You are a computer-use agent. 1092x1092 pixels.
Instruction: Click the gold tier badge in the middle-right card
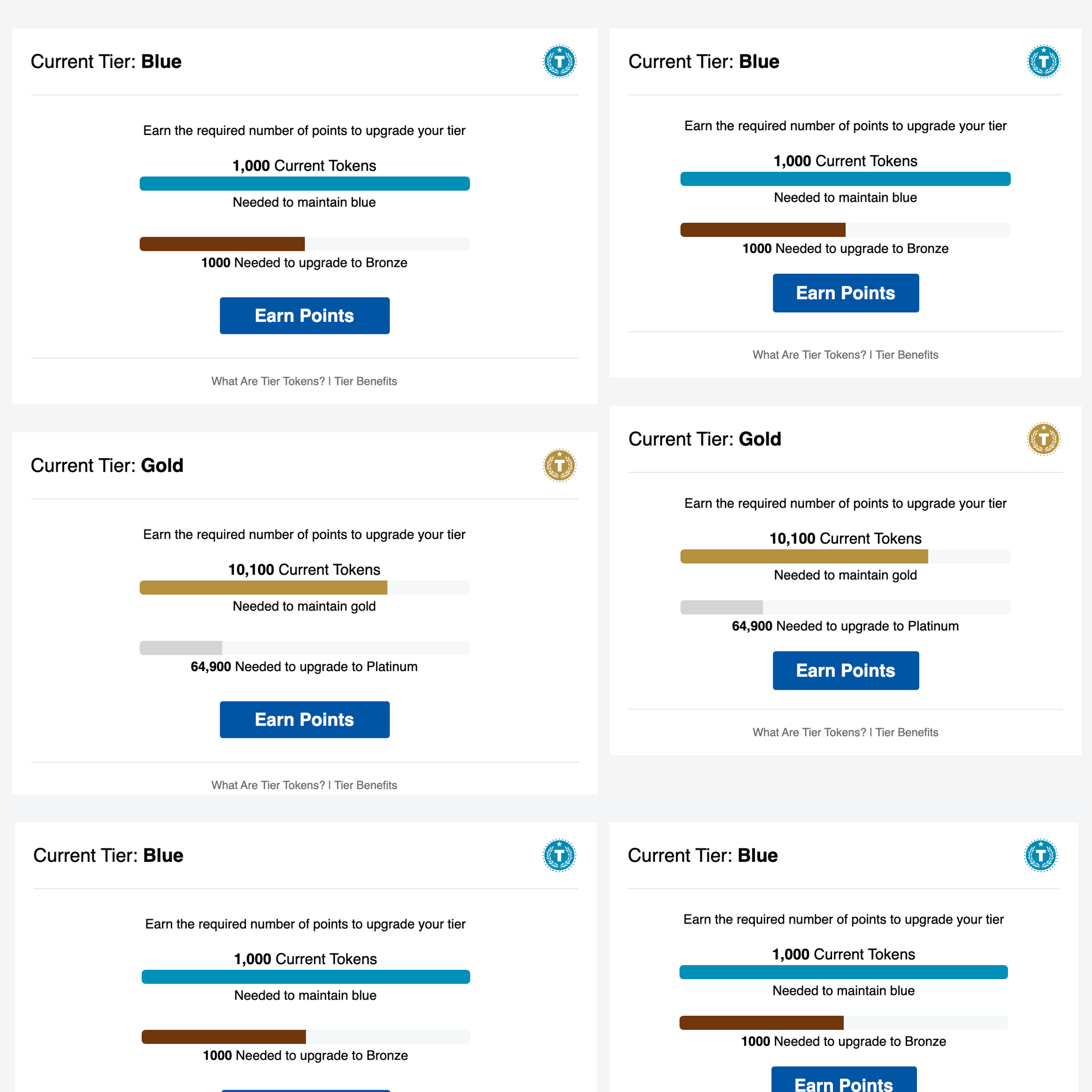(x=1043, y=439)
